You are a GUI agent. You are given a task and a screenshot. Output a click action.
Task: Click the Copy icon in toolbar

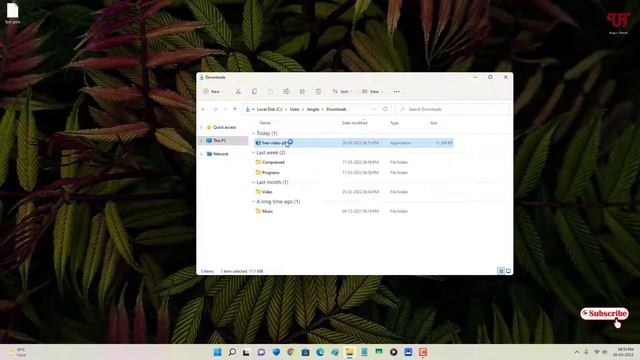pyautogui.click(x=254, y=91)
